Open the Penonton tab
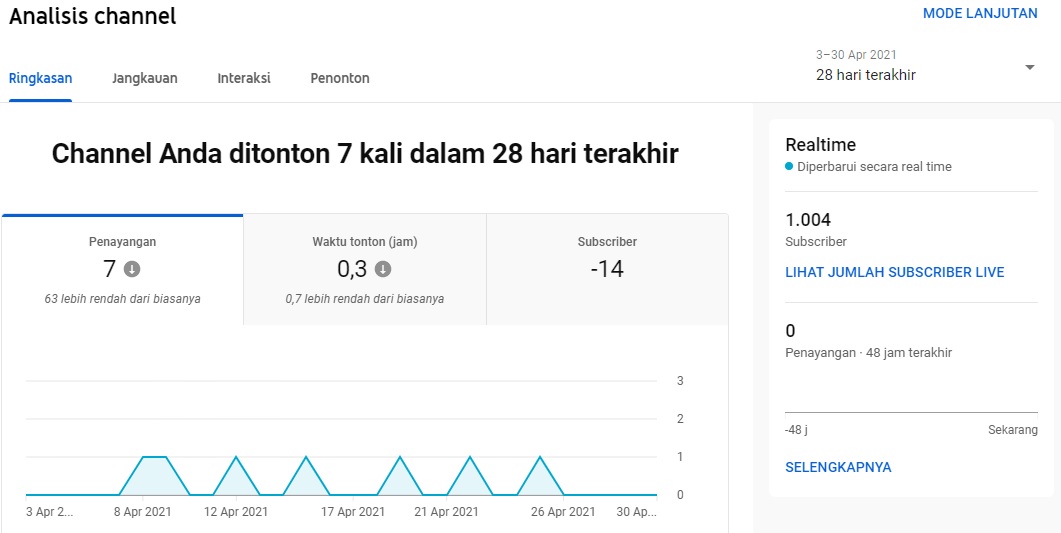Image resolution: width=1061 pixels, height=533 pixels. 340,78
